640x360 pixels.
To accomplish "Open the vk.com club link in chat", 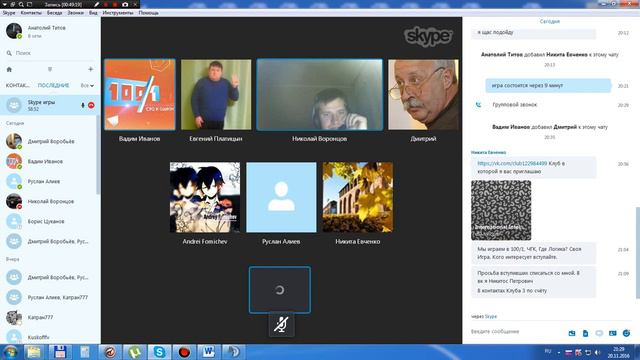I will click(x=512, y=163).
